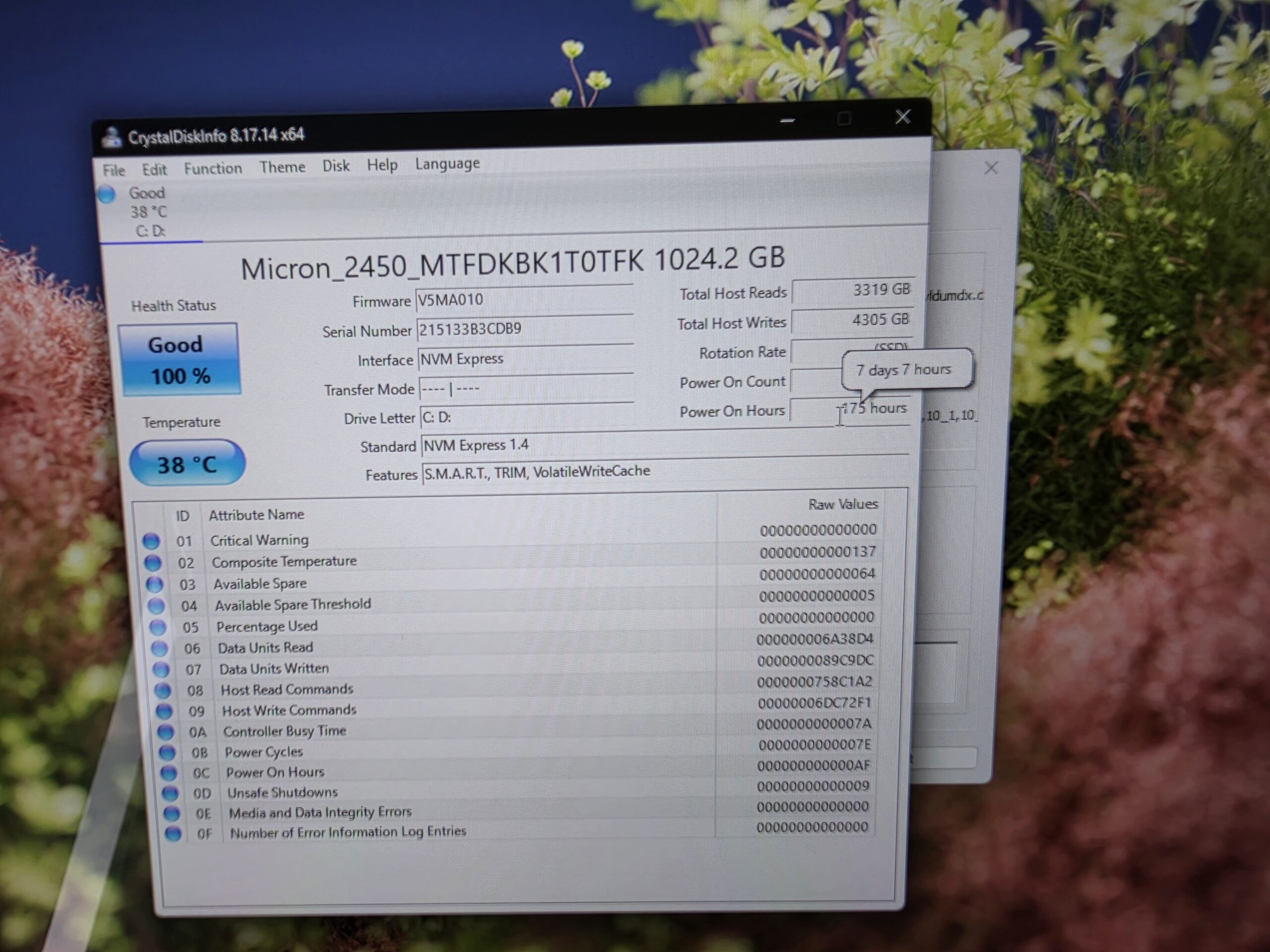Click the Serial Number field
The image size is (1270, 952).
click(x=525, y=329)
